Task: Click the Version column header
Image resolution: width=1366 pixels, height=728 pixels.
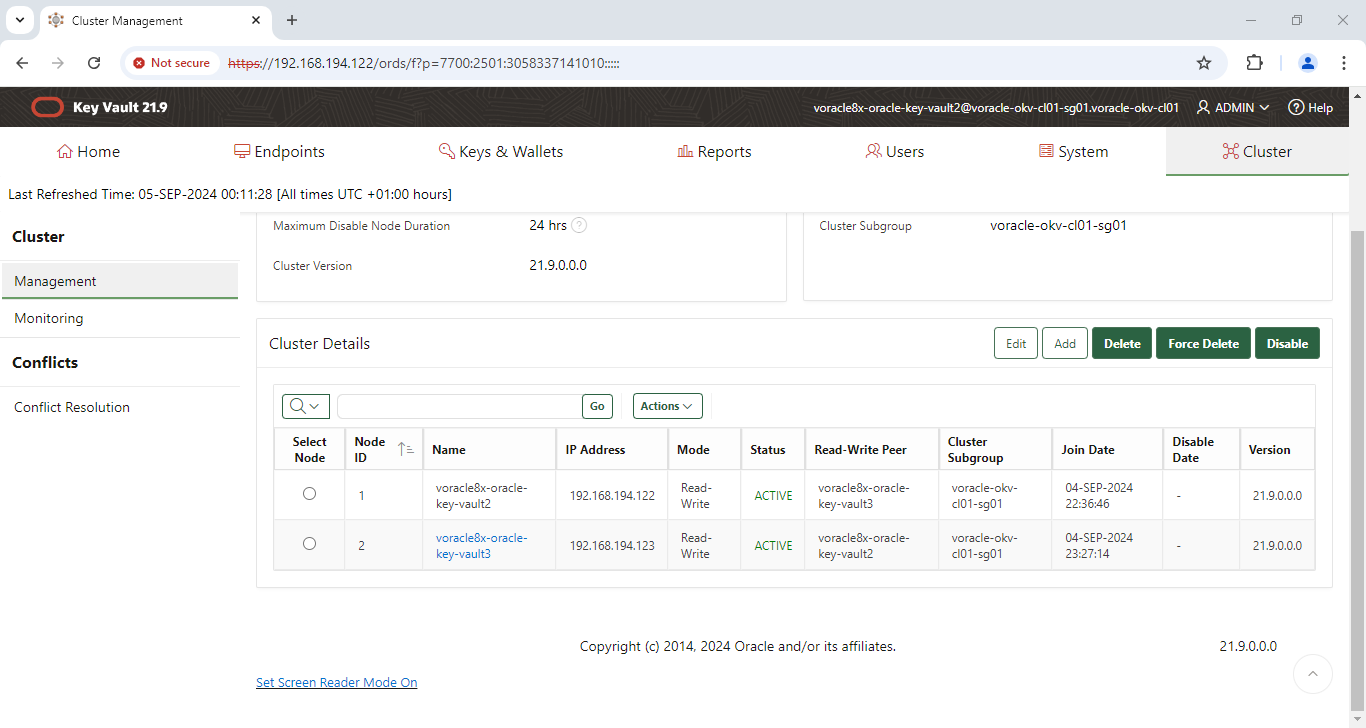Action: [x=1269, y=450]
